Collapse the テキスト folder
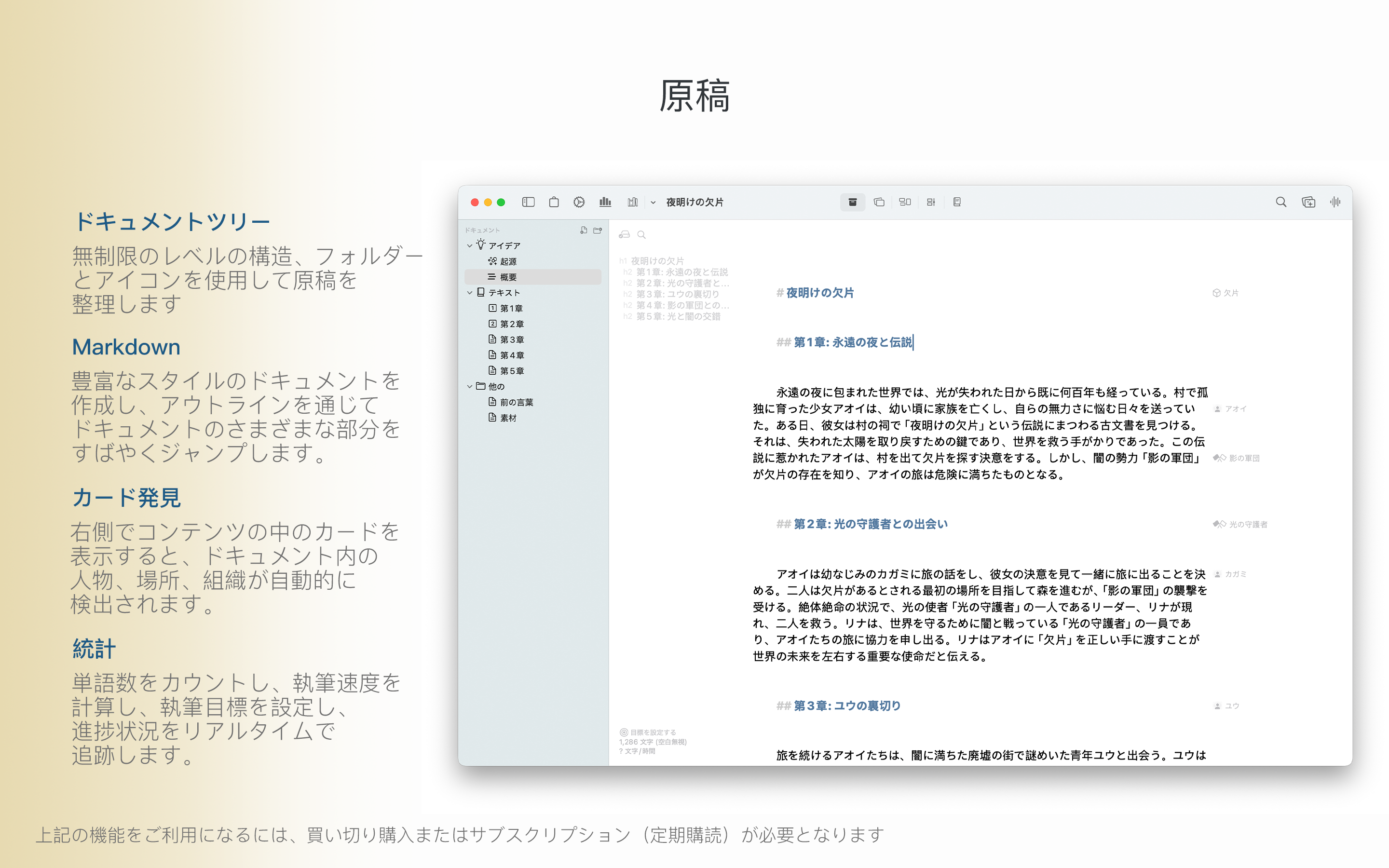Screen dimensions: 1389x868 pyautogui.click(x=469, y=293)
